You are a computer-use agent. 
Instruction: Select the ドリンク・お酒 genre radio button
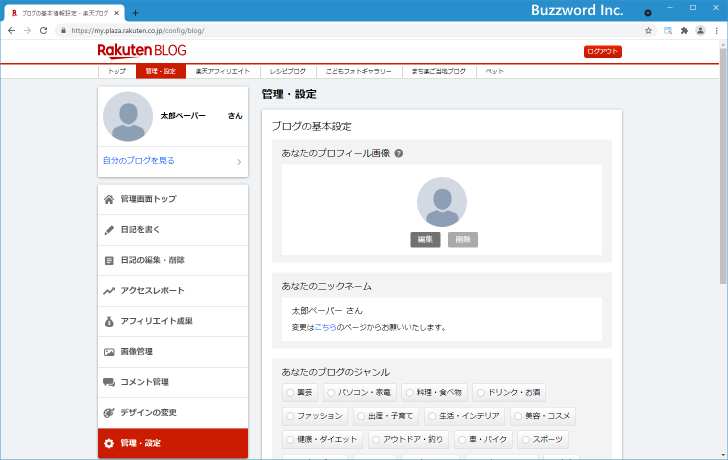481,393
